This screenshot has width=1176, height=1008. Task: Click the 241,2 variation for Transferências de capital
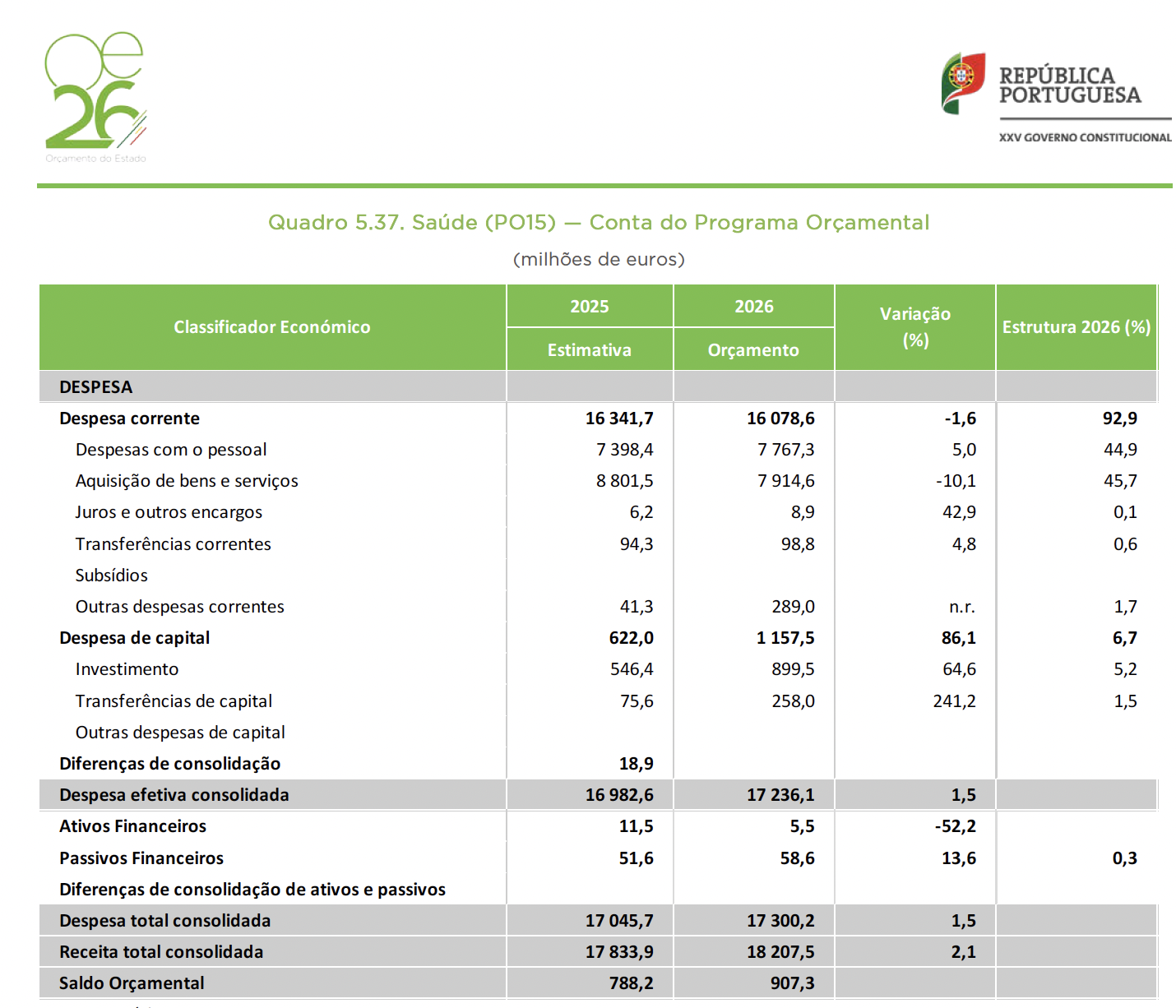click(954, 701)
